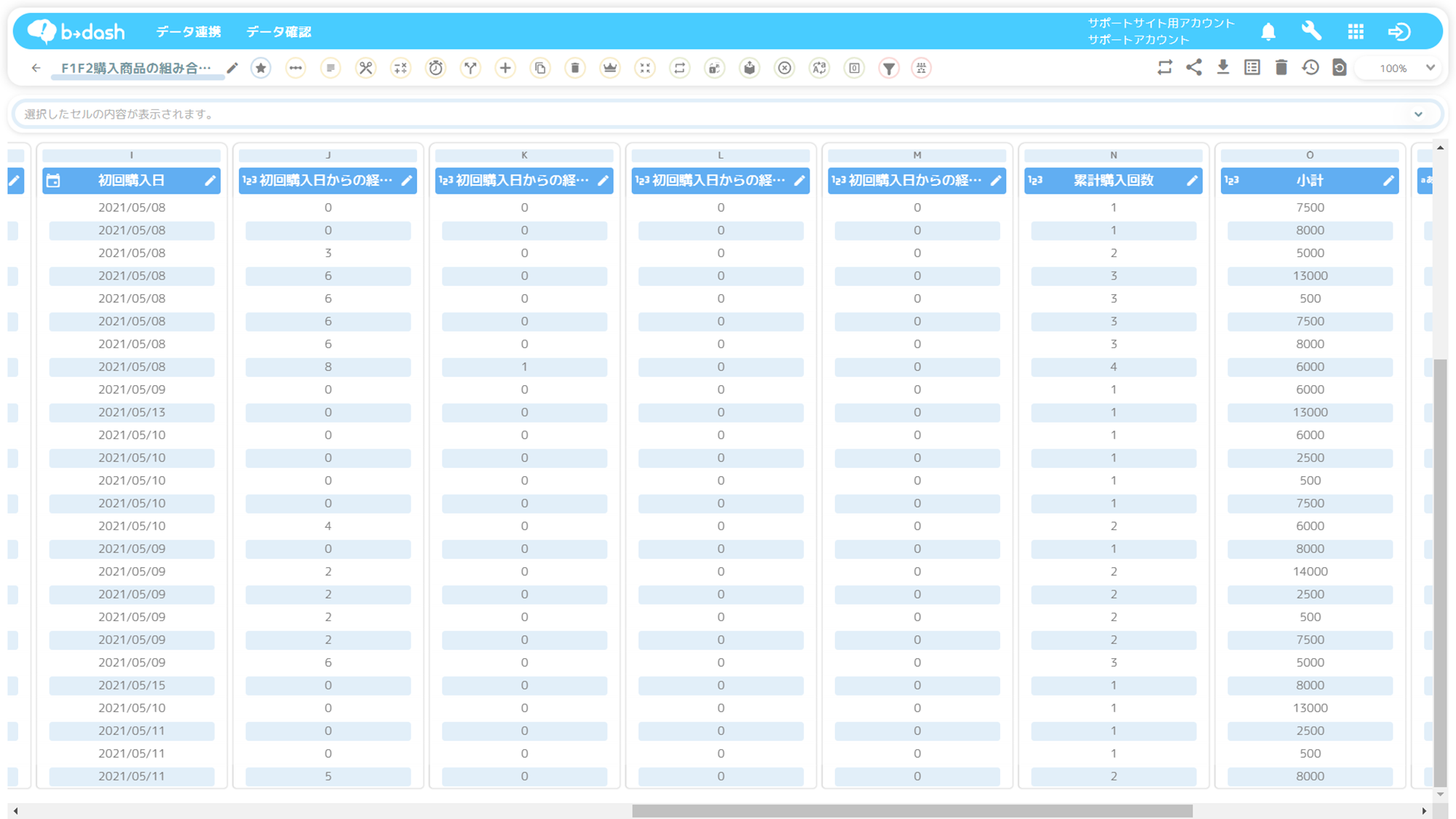Open the history clock icon
Image resolution: width=1456 pixels, height=819 pixels.
point(1310,68)
